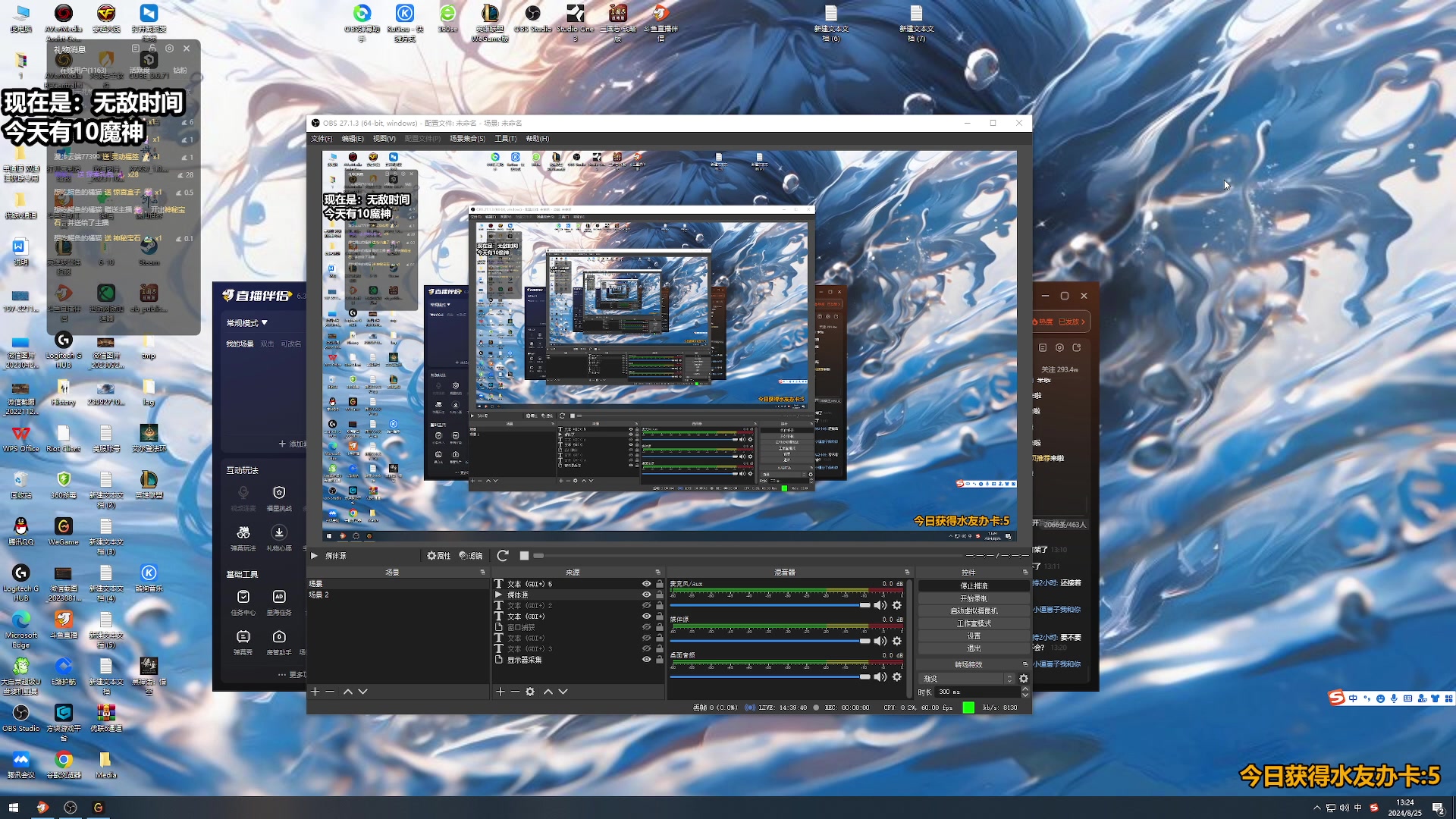Increase transition duration with up arrow
The width and height of the screenshot is (1456, 819).
coord(1025,689)
